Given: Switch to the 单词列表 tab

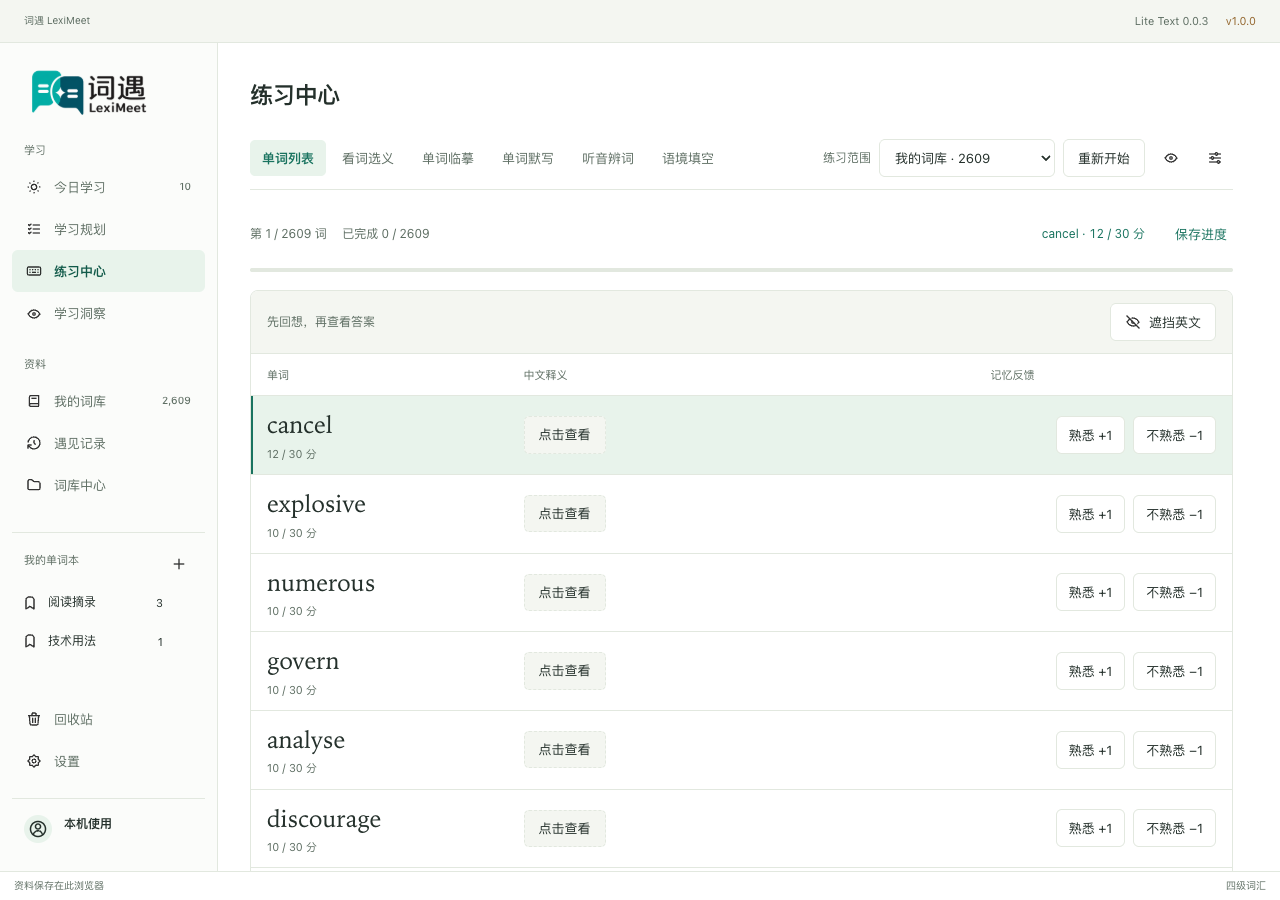Looking at the screenshot, I should (x=288, y=158).
